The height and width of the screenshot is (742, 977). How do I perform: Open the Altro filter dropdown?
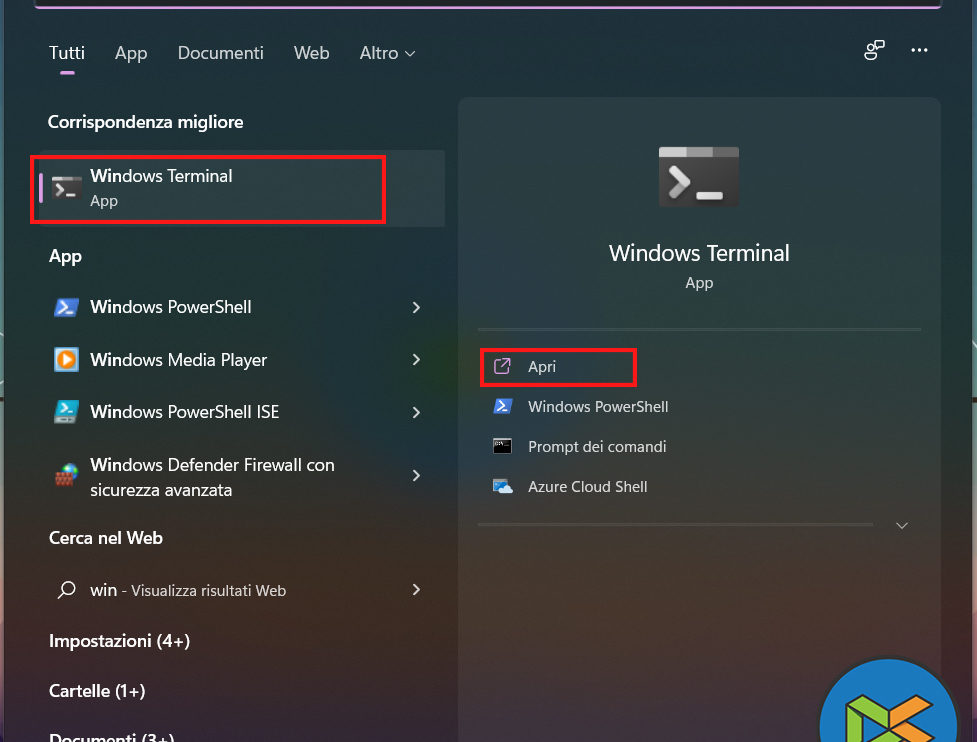coord(387,53)
